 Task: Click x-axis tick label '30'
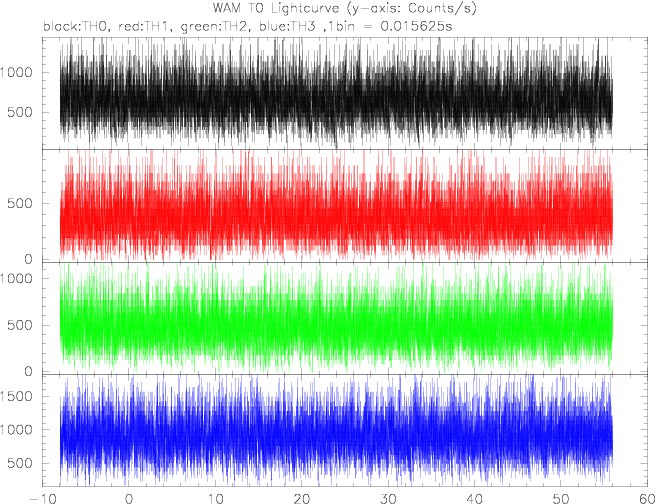[x=388, y=498]
